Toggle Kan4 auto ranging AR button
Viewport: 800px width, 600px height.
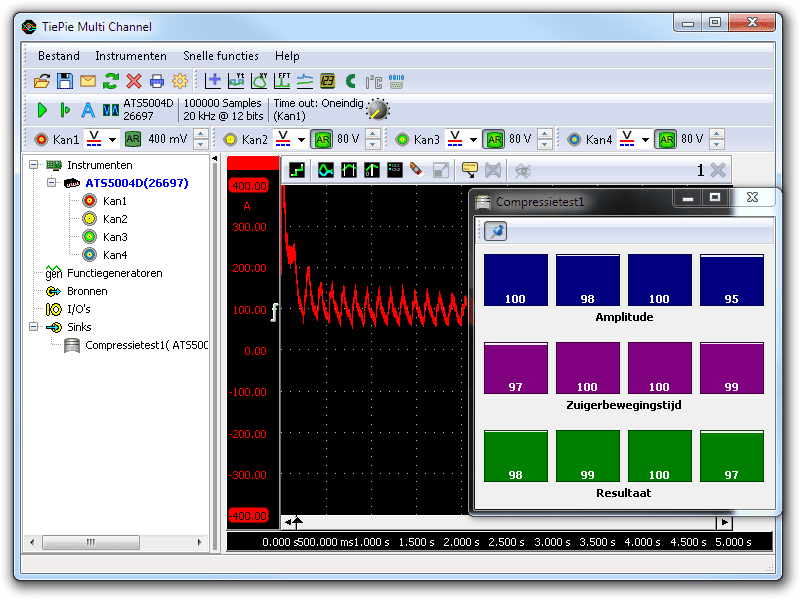tap(666, 139)
